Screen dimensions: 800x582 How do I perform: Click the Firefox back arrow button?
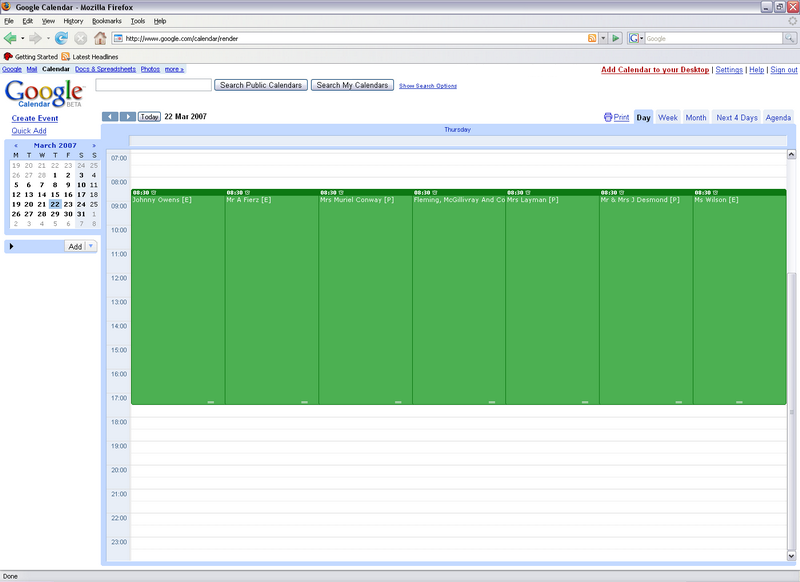coord(11,38)
